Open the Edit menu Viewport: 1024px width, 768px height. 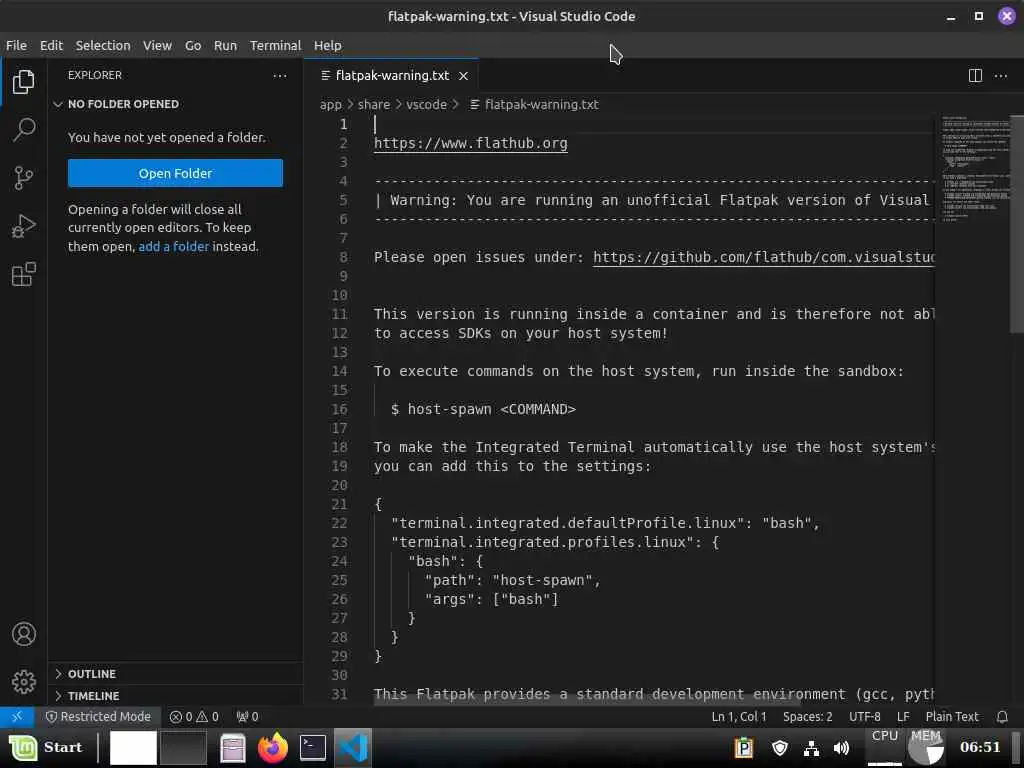[51, 46]
